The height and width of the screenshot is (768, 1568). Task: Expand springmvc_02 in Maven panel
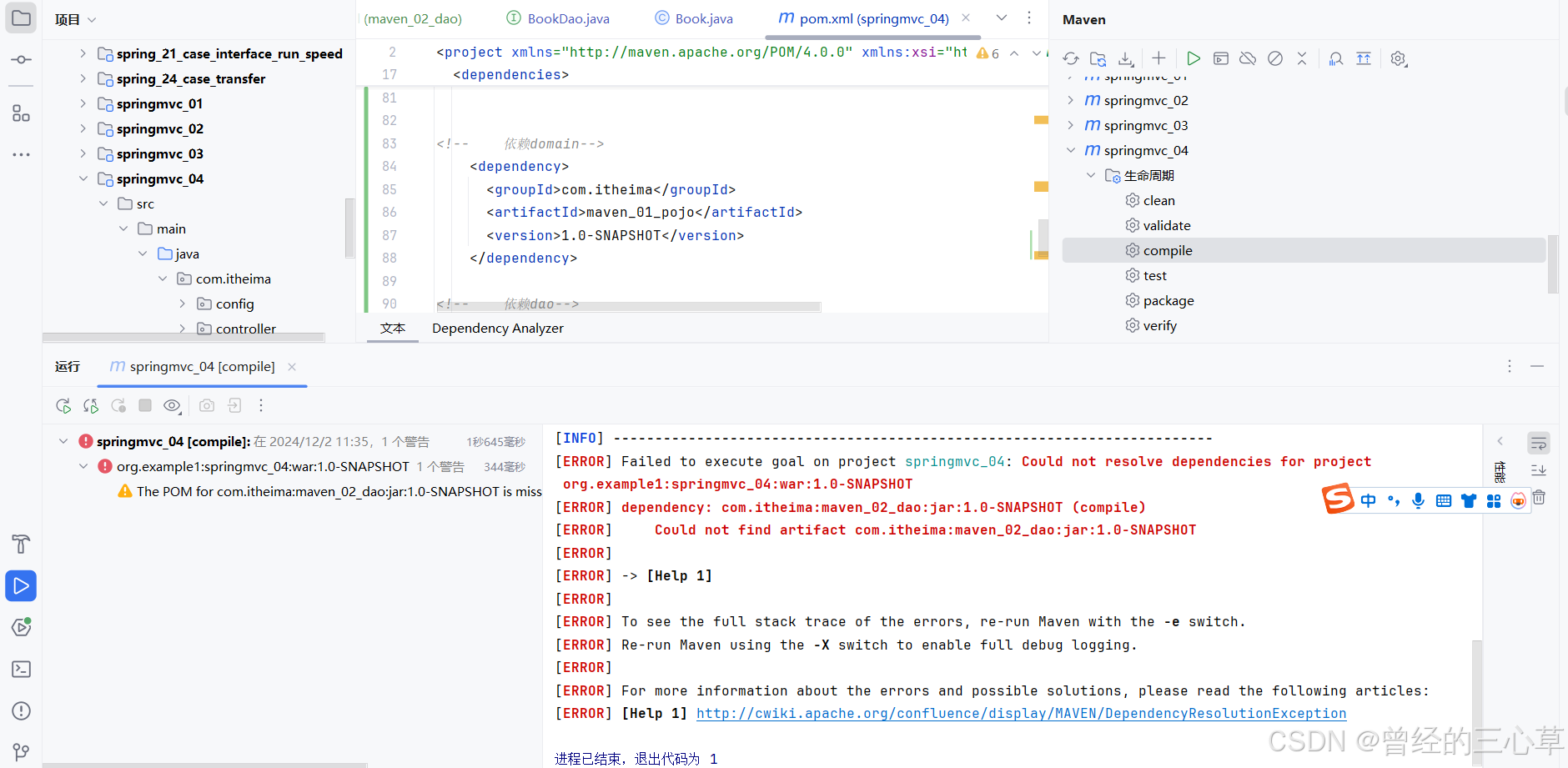click(1071, 100)
